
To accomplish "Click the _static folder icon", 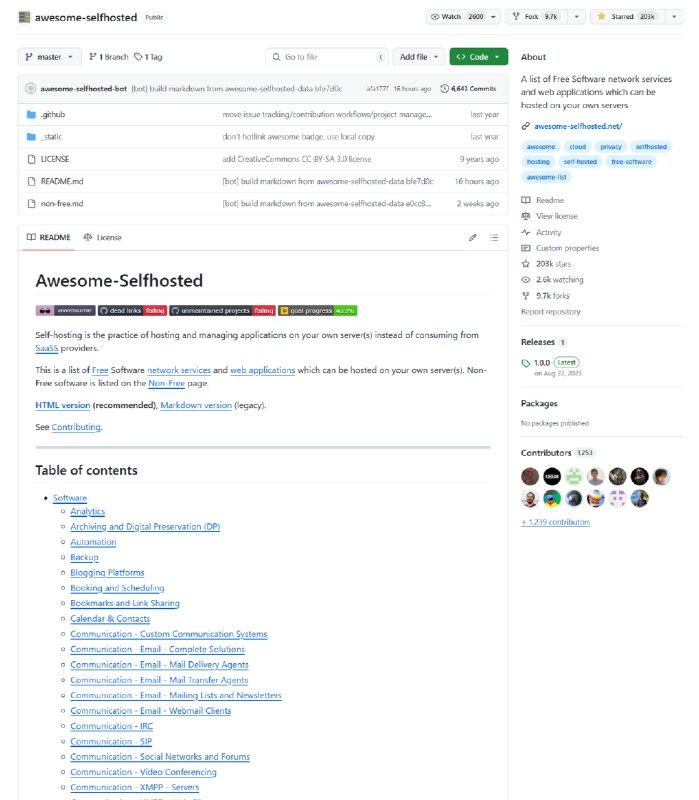I will click(x=31, y=137).
